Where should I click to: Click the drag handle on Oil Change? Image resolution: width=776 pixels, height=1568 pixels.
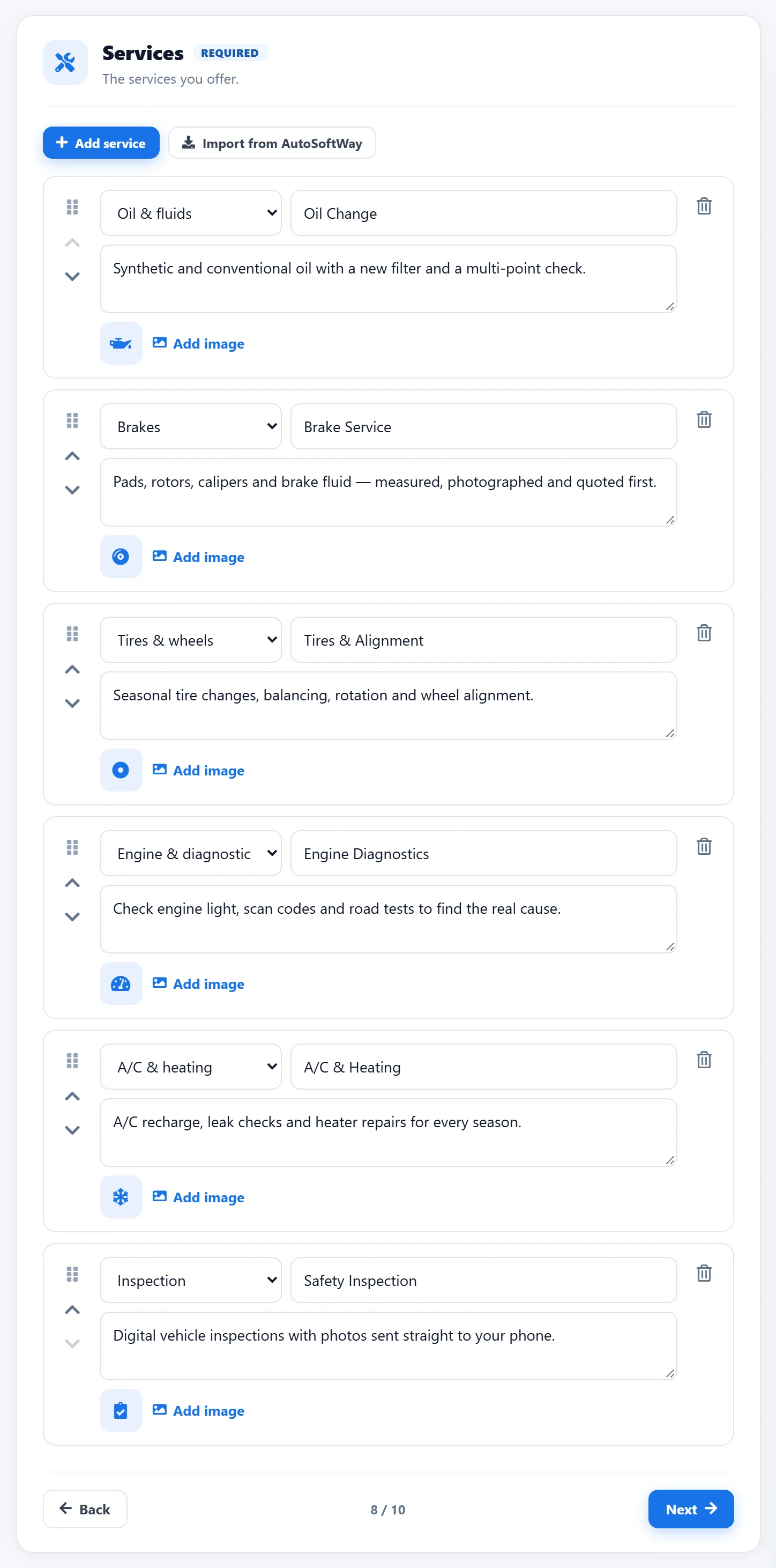click(72, 207)
